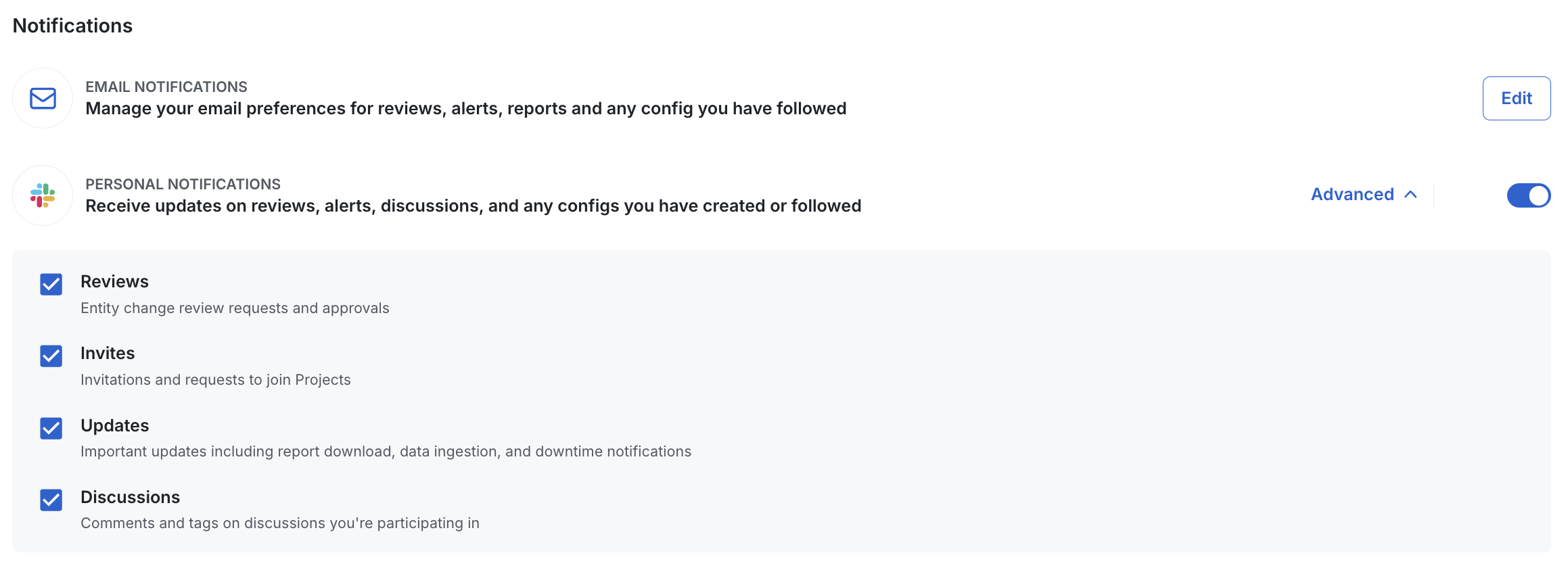Click the envelope inside the circular badge
The width and height of the screenshot is (1568, 568).
(42, 98)
